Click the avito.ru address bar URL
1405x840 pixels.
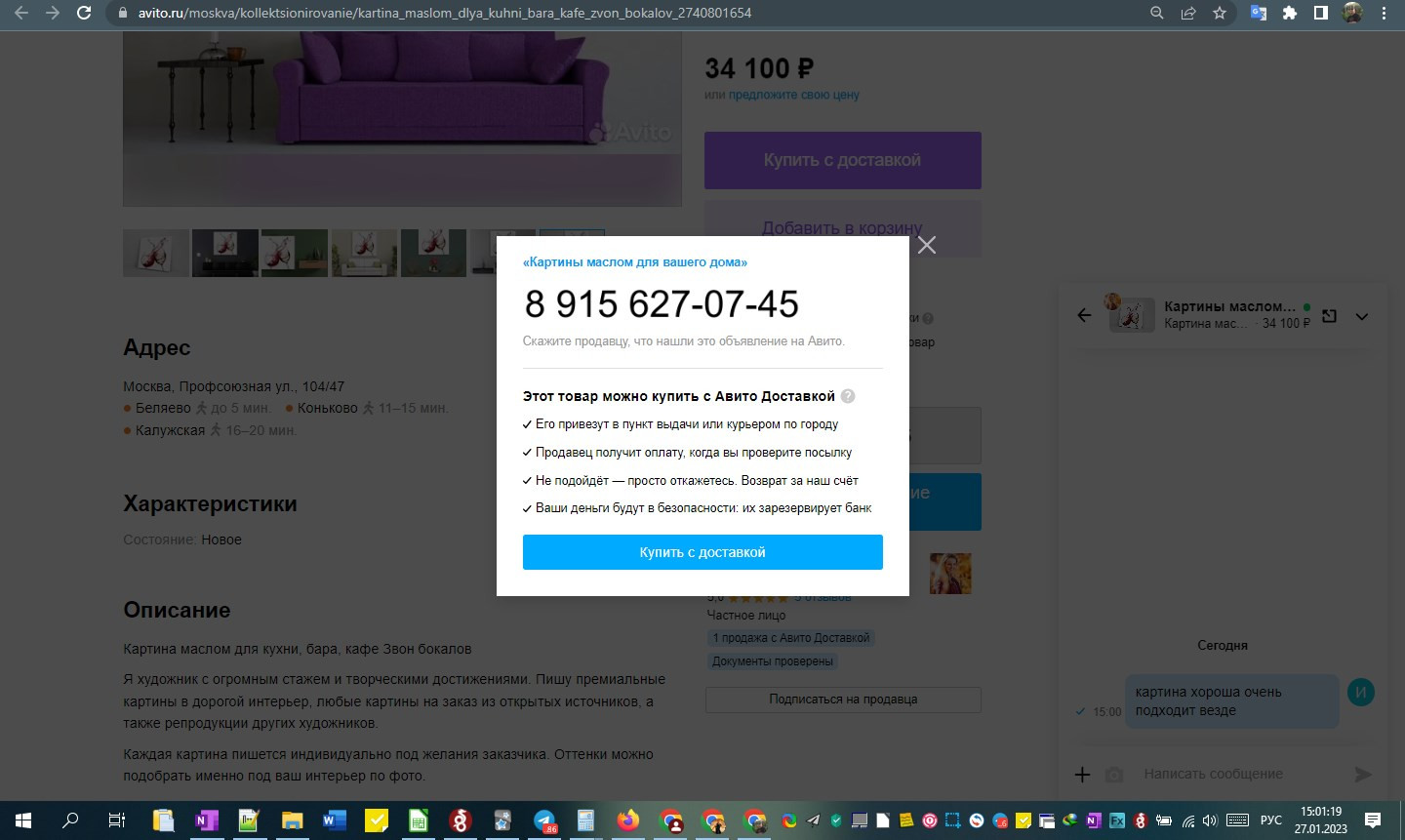[x=445, y=14]
